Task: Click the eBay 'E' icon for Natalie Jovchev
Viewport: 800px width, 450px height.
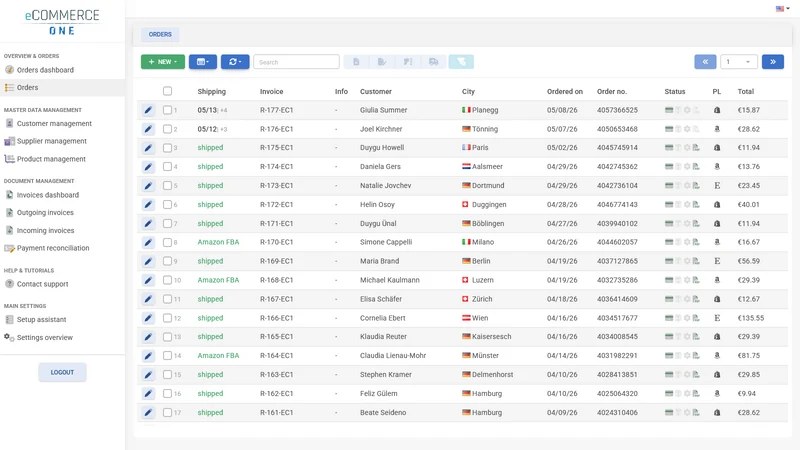Action: click(717, 186)
